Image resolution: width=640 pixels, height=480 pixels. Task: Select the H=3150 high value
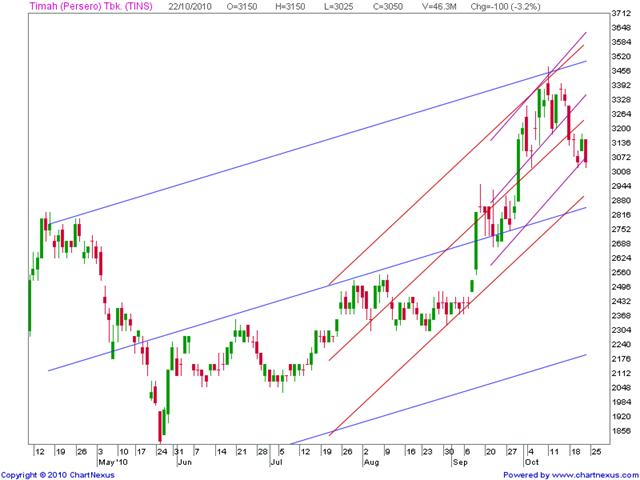pyautogui.click(x=290, y=7)
